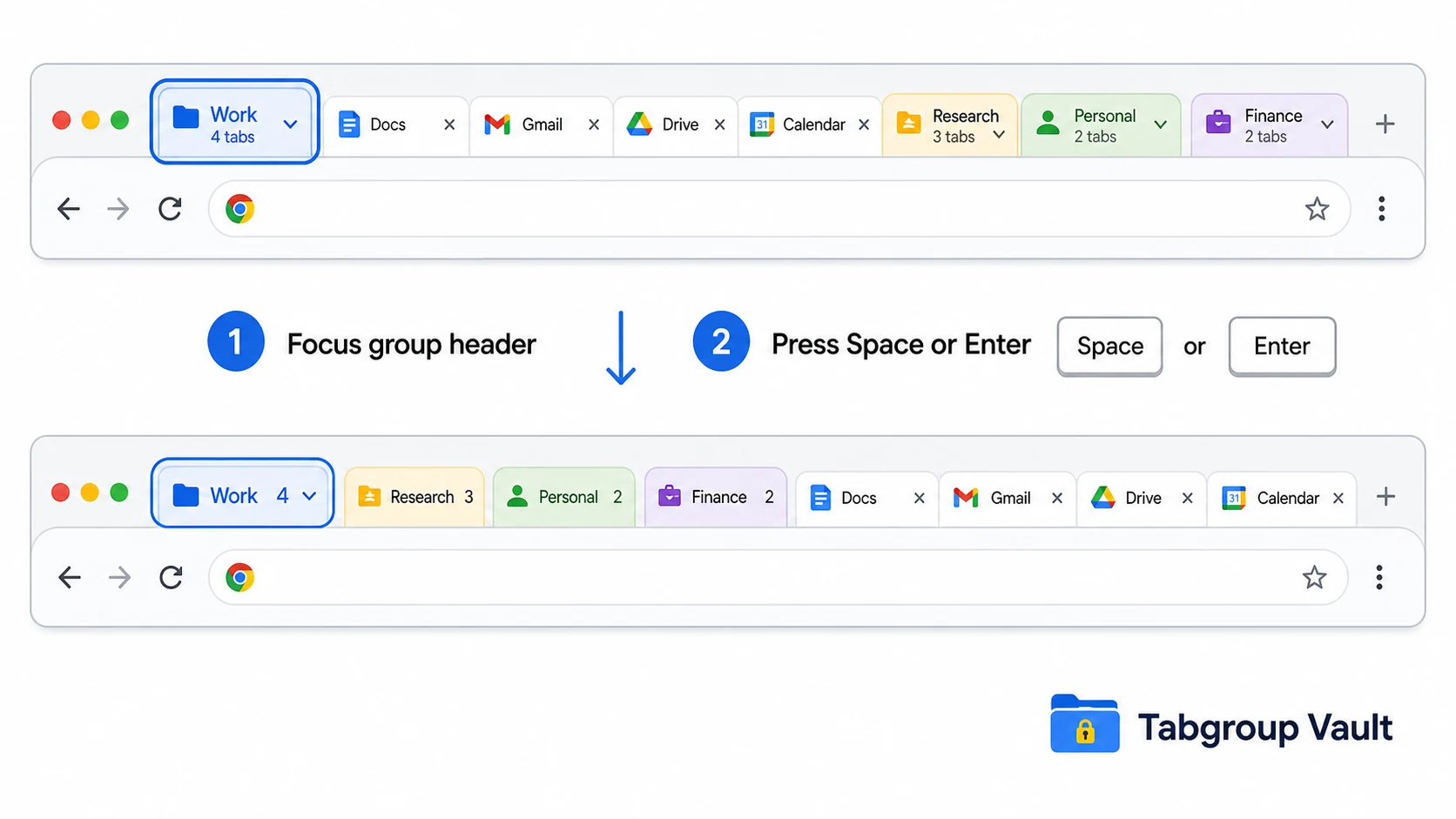Expand the Research 3 tabs group chevron
The image size is (1456, 819).
pos(999,135)
